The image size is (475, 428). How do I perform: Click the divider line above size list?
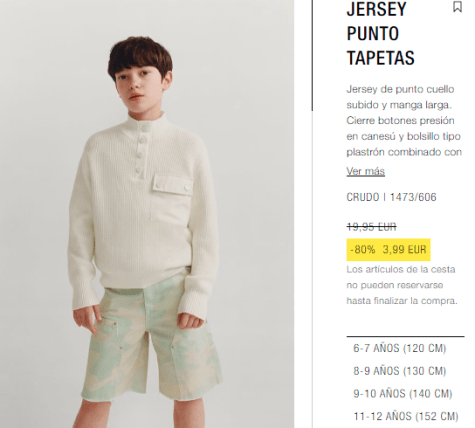click(405, 337)
